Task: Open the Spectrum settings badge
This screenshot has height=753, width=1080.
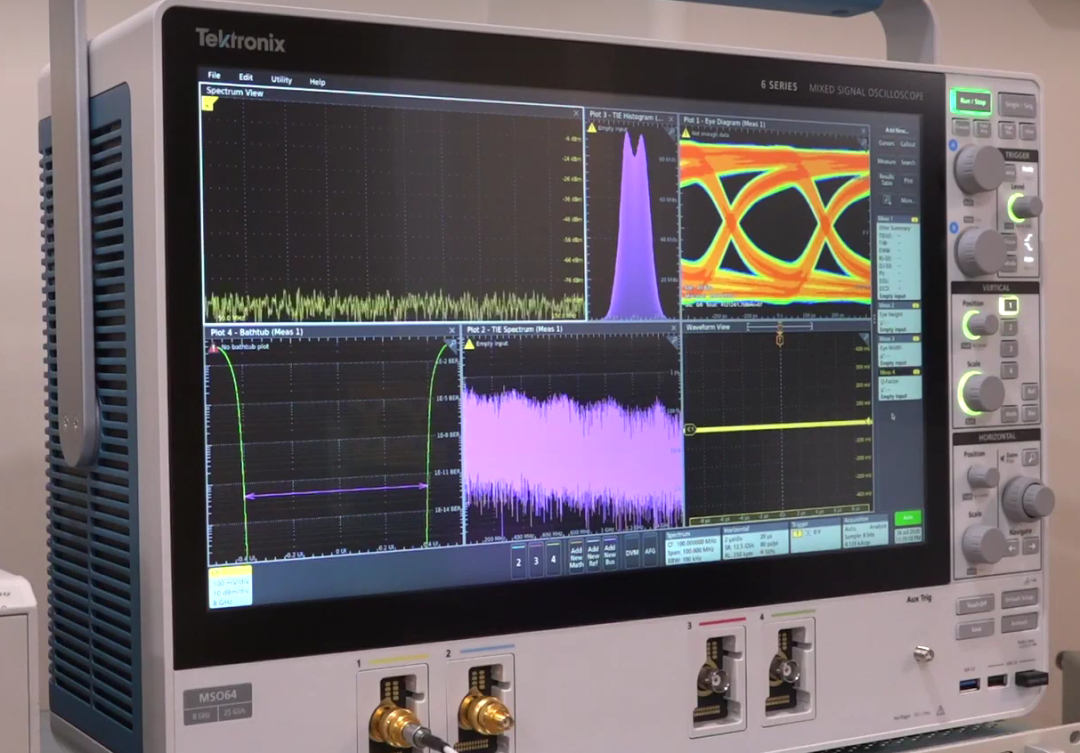Action: [x=692, y=548]
